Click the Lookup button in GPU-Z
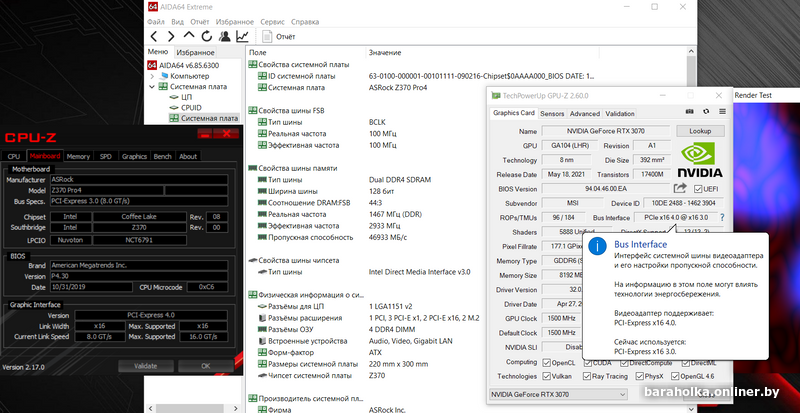The height and width of the screenshot is (413, 800). [x=700, y=131]
